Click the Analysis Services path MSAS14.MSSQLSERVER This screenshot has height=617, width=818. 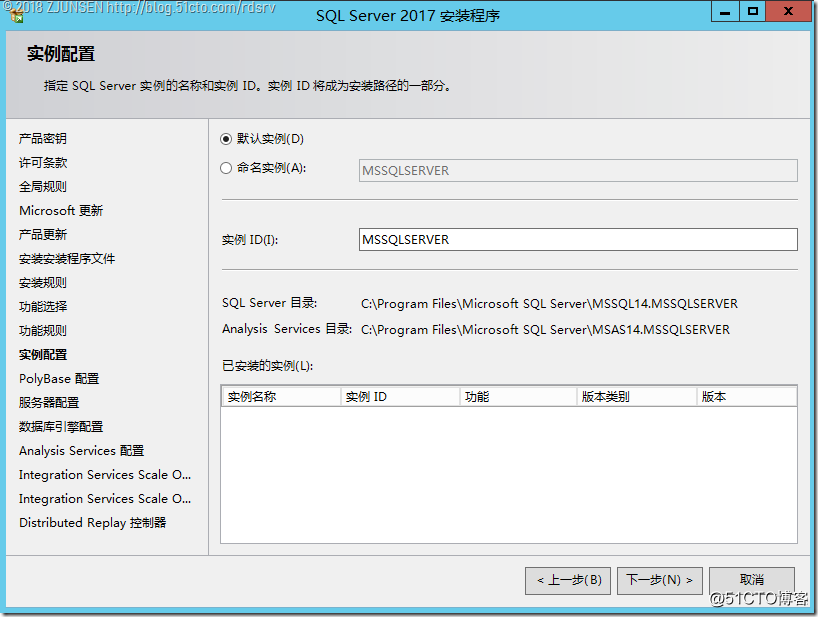[x=545, y=330]
